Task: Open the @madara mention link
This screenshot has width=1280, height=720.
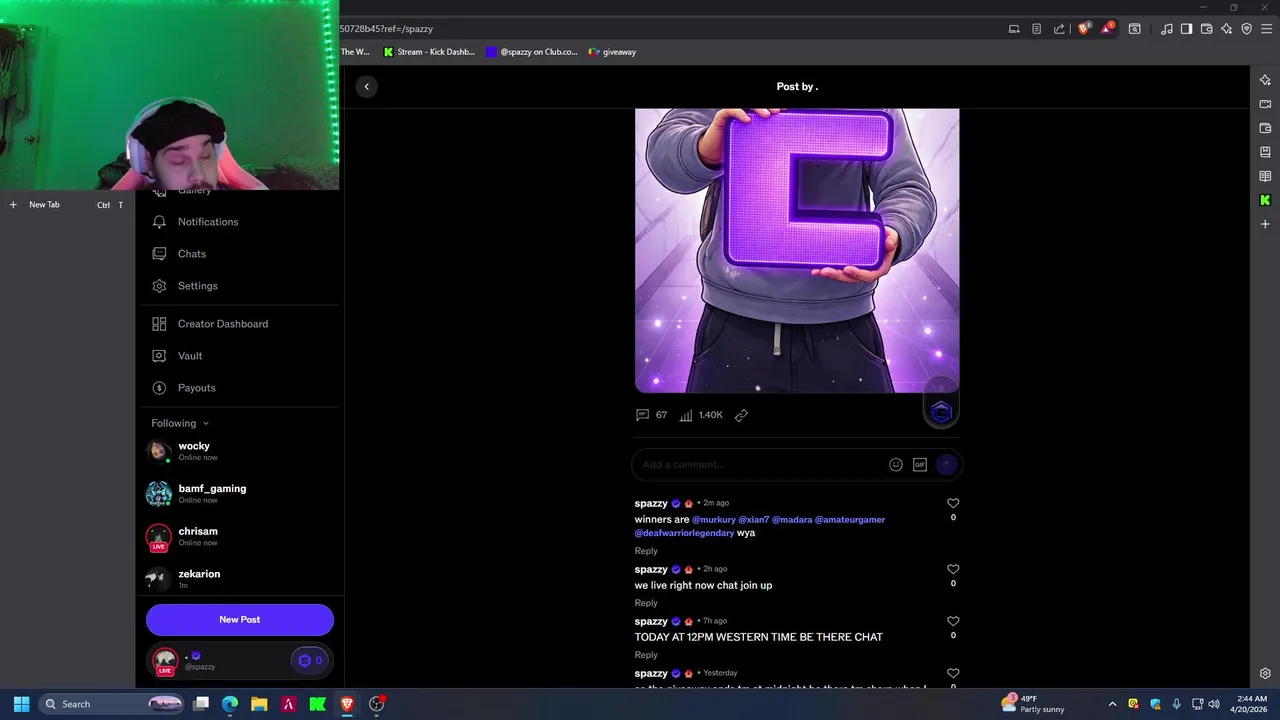Action: click(x=792, y=520)
